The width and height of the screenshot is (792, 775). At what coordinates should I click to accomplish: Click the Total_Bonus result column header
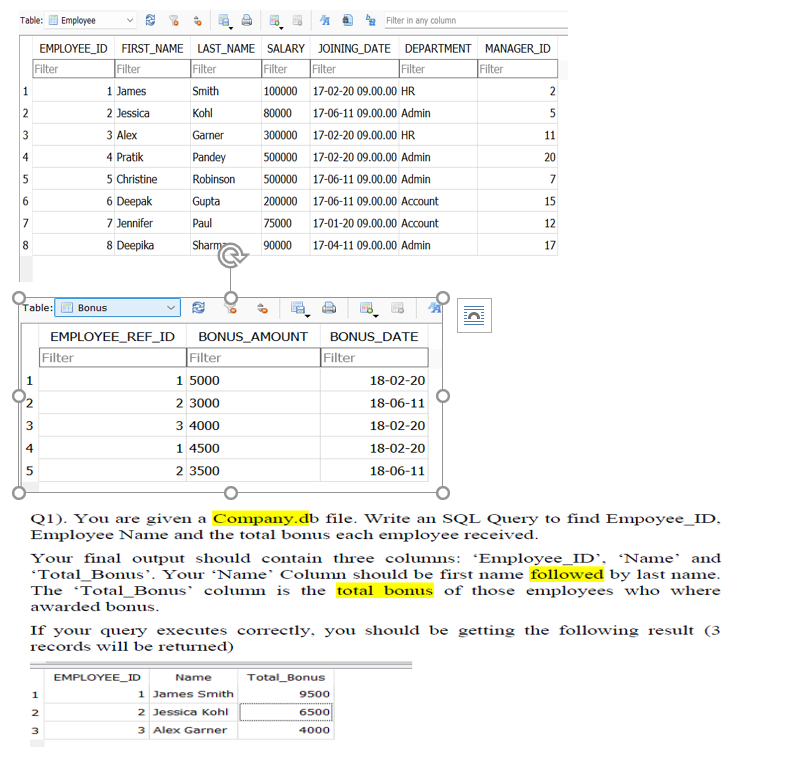click(285, 677)
